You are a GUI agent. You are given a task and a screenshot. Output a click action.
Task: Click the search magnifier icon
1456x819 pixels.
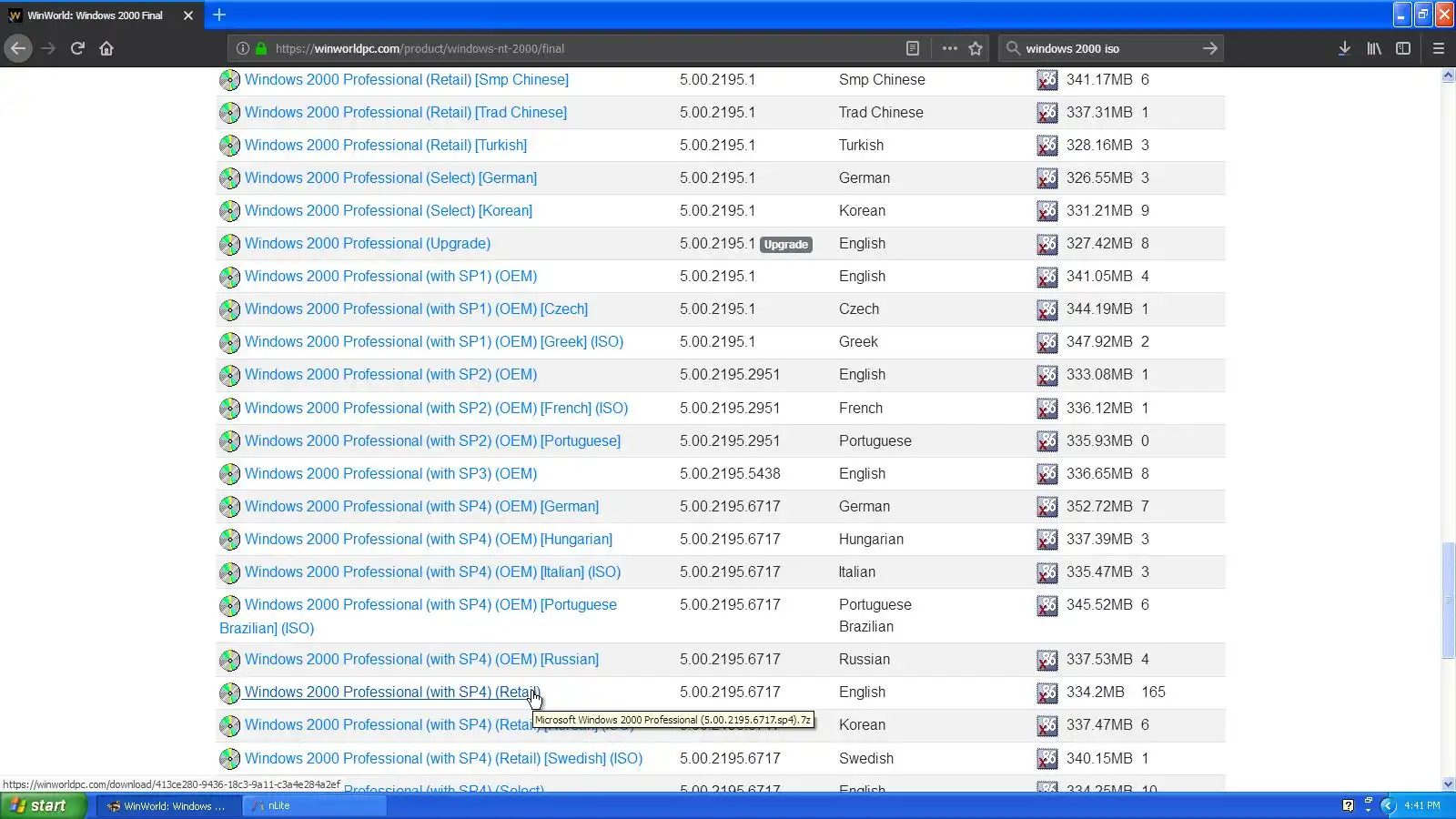1013,48
